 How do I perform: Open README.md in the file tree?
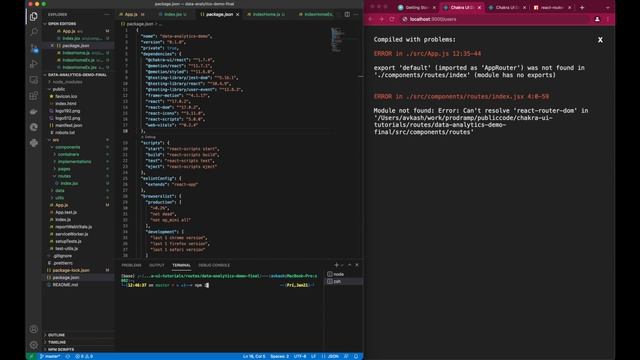pyautogui.click(x=65, y=284)
